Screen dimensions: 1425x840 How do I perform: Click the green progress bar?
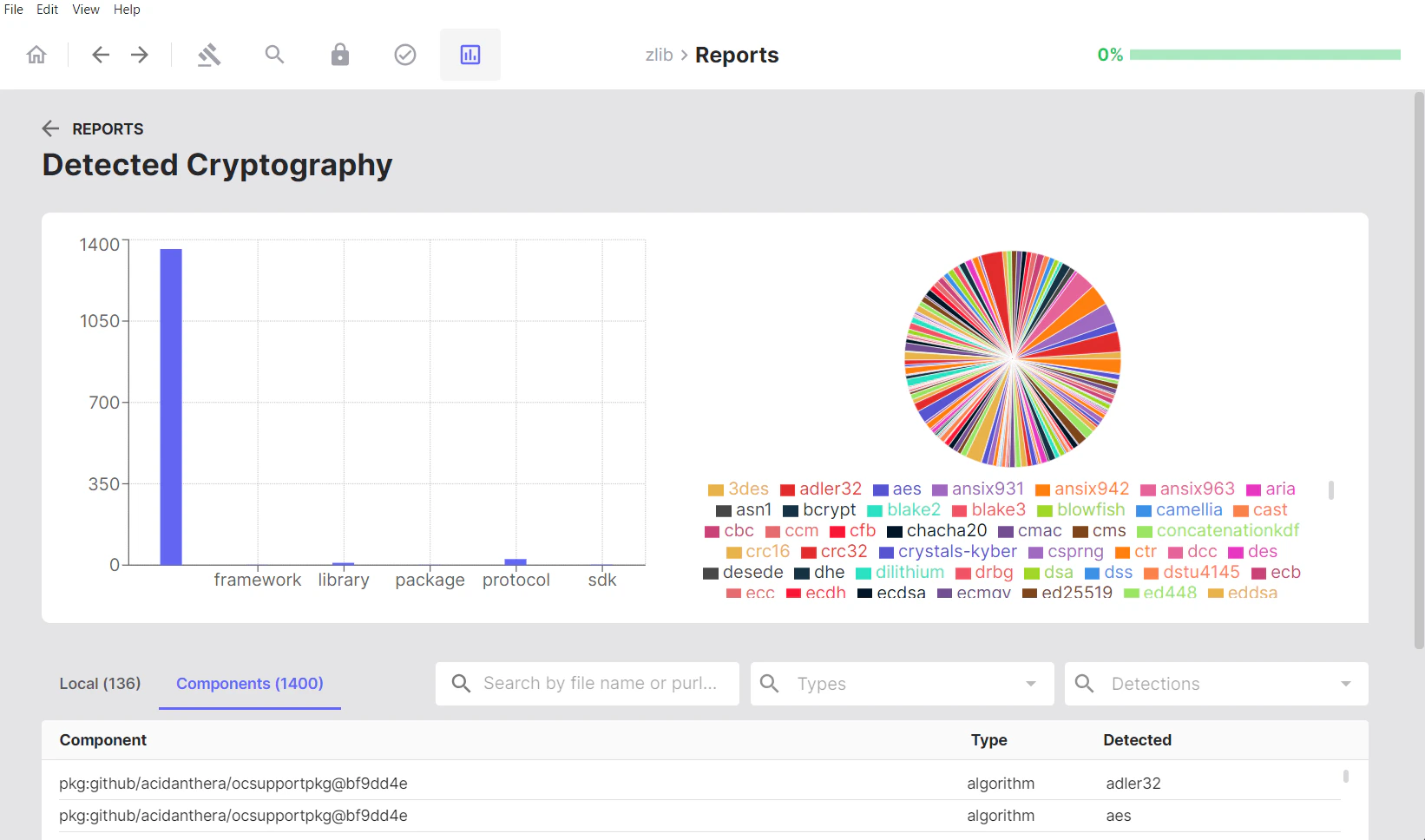pos(1265,55)
